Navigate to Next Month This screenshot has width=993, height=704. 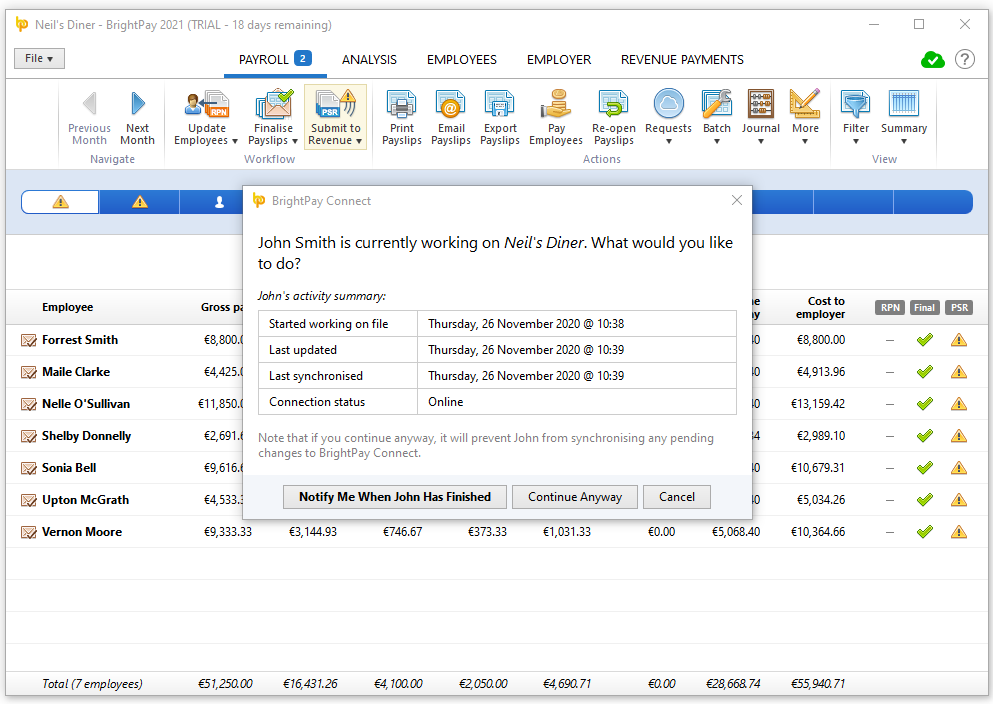137,118
